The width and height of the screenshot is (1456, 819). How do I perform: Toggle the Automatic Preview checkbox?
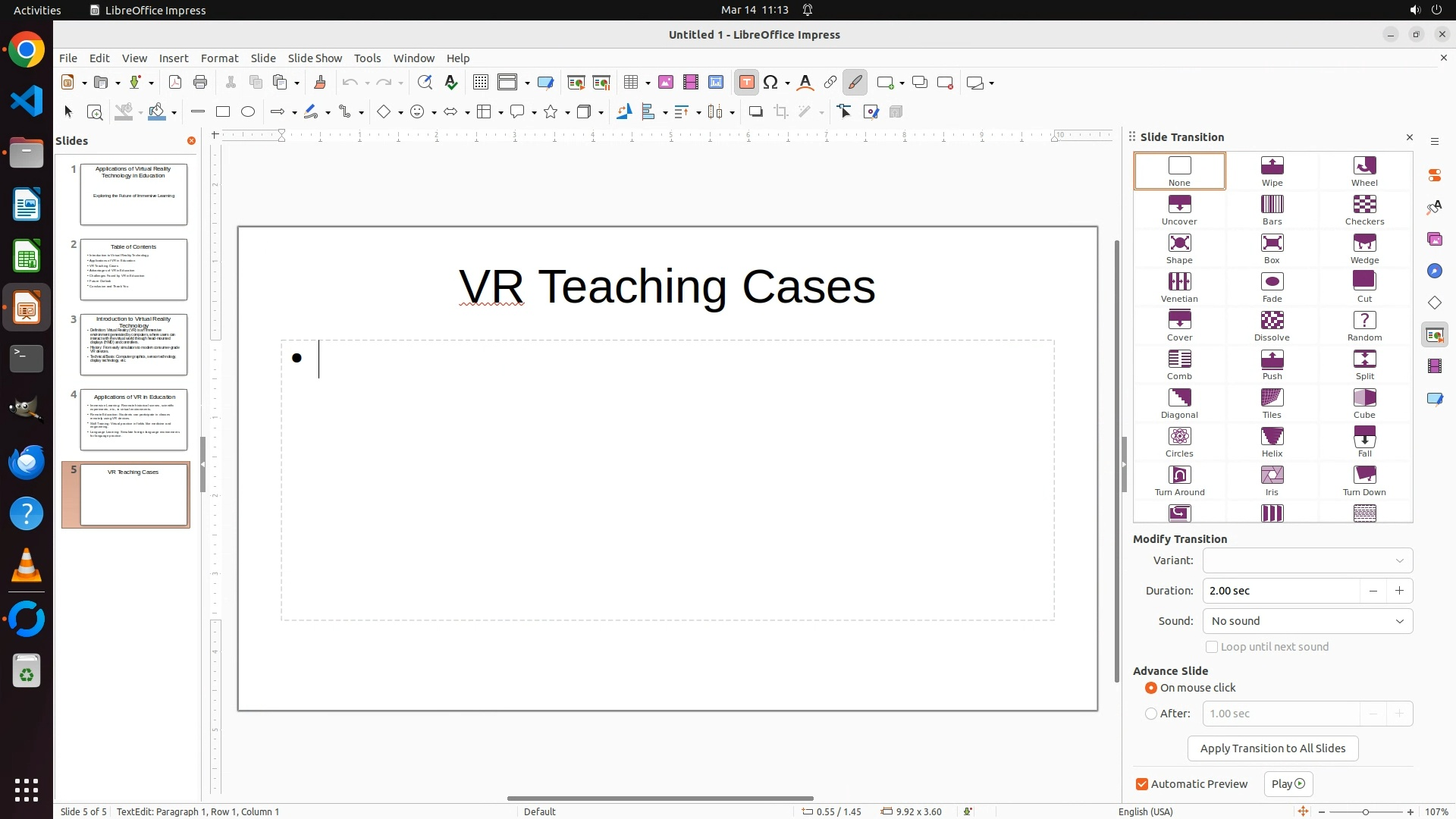1142,784
